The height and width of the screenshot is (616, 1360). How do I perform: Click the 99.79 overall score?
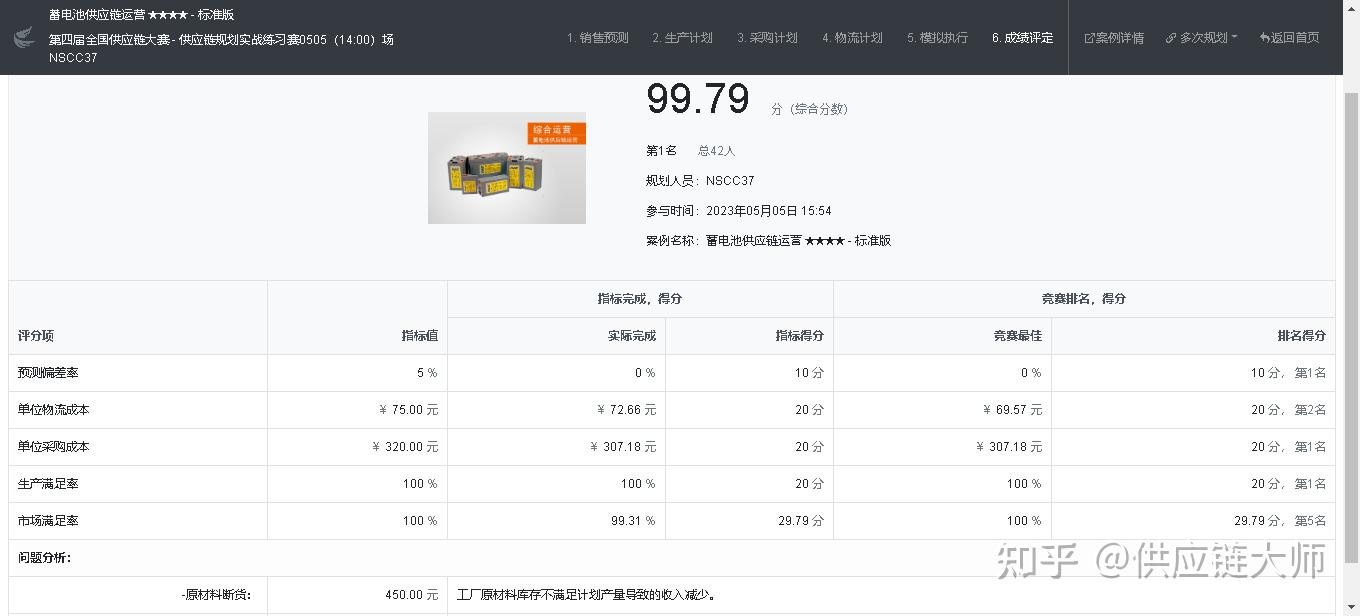pos(698,99)
